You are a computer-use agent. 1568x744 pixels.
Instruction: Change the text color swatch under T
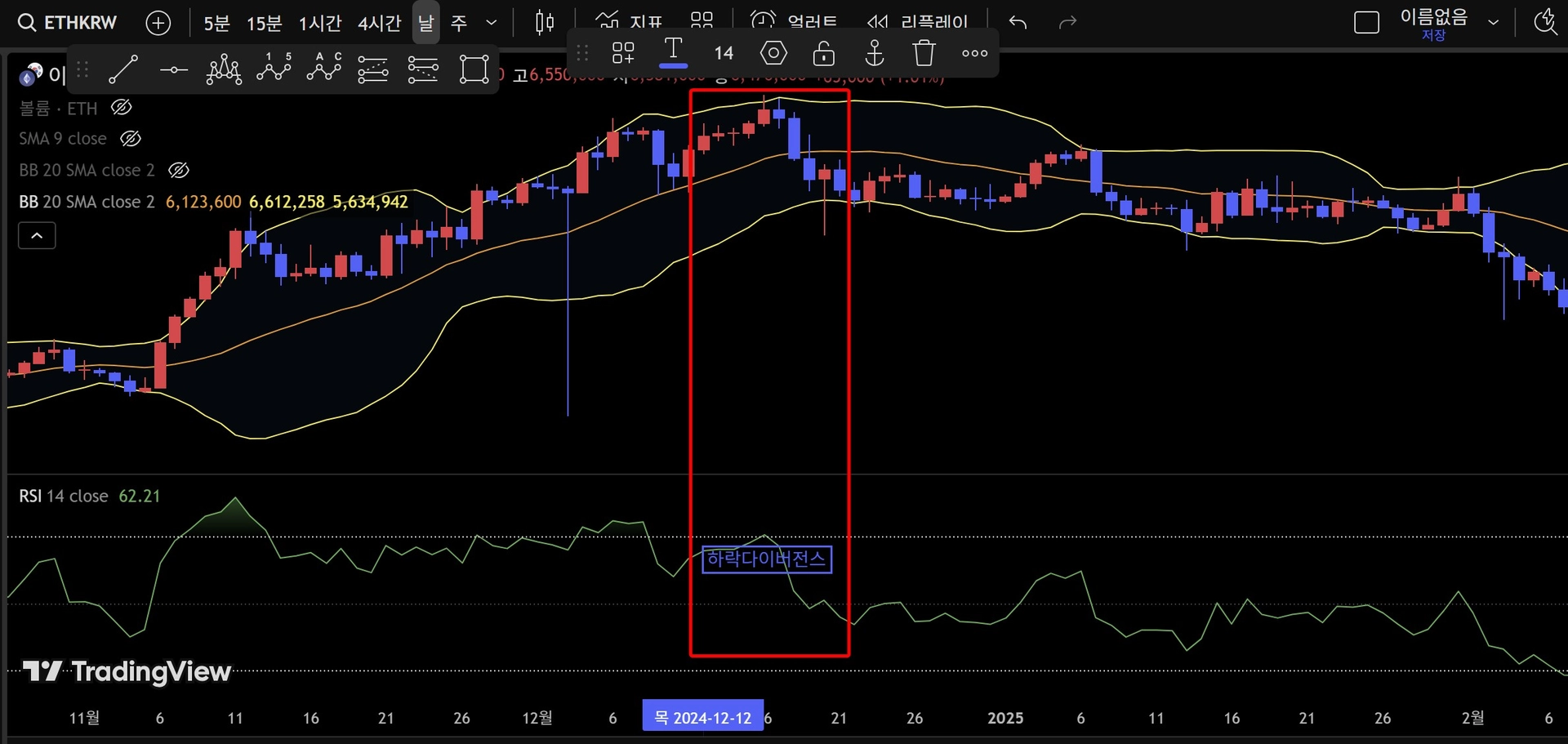[x=673, y=62]
